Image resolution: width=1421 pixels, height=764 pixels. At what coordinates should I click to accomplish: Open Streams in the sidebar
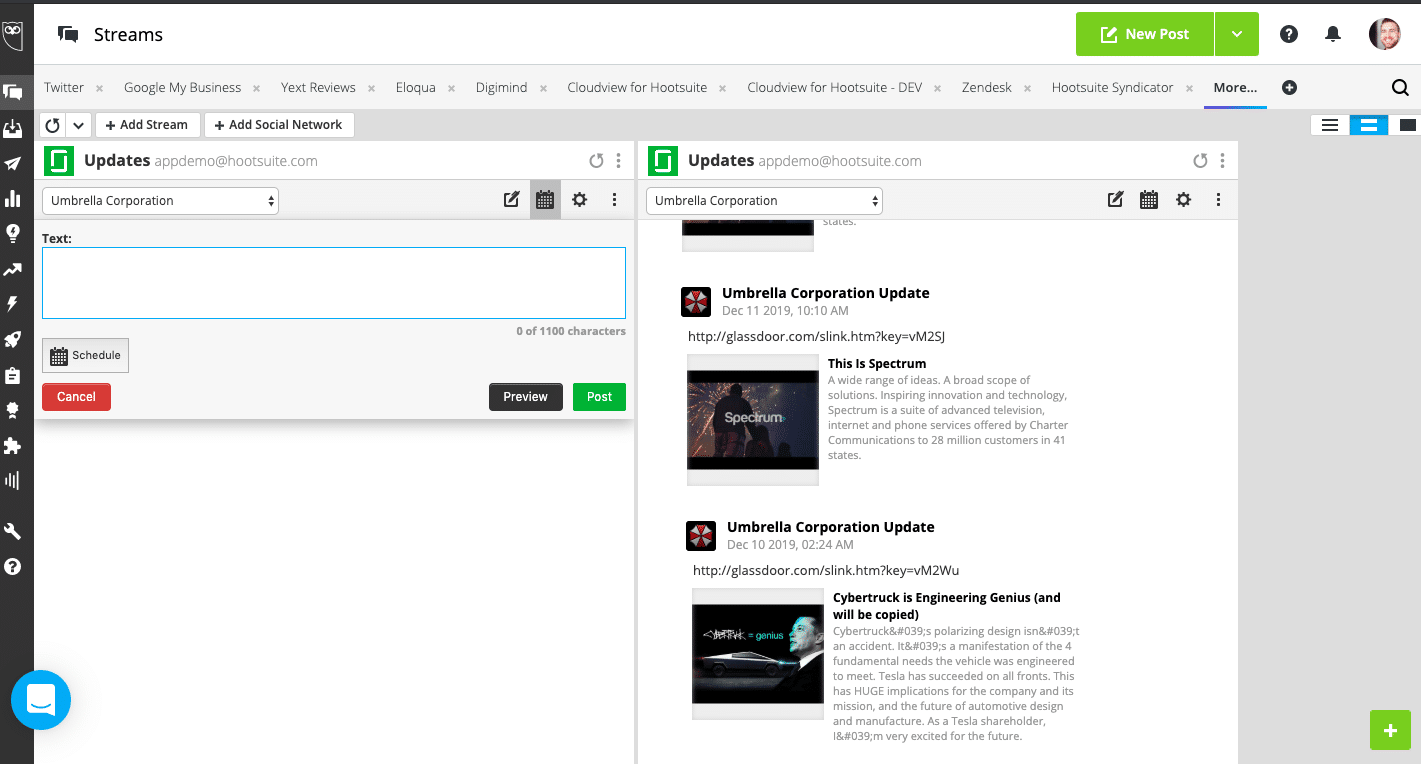point(13,92)
